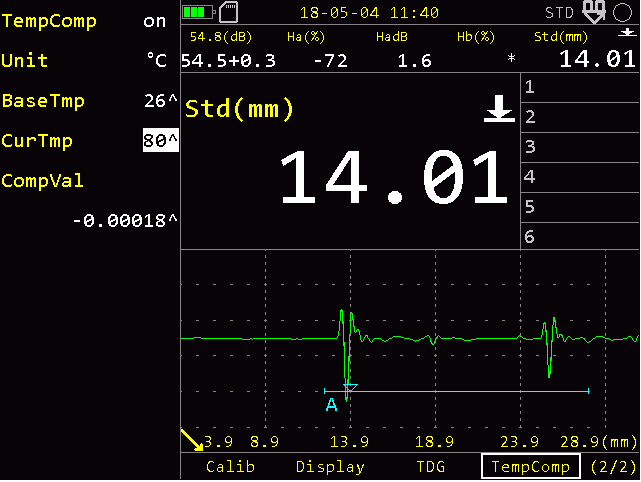Click the second echo peak in waveform
The height and width of the screenshot is (482, 641).
pyautogui.click(x=549, y=347)
